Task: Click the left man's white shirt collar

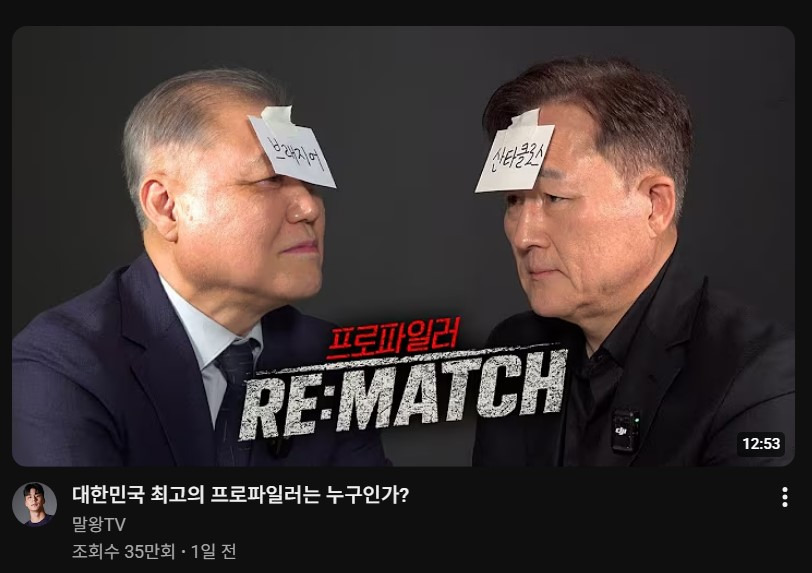Action: (x=205, y=332)
